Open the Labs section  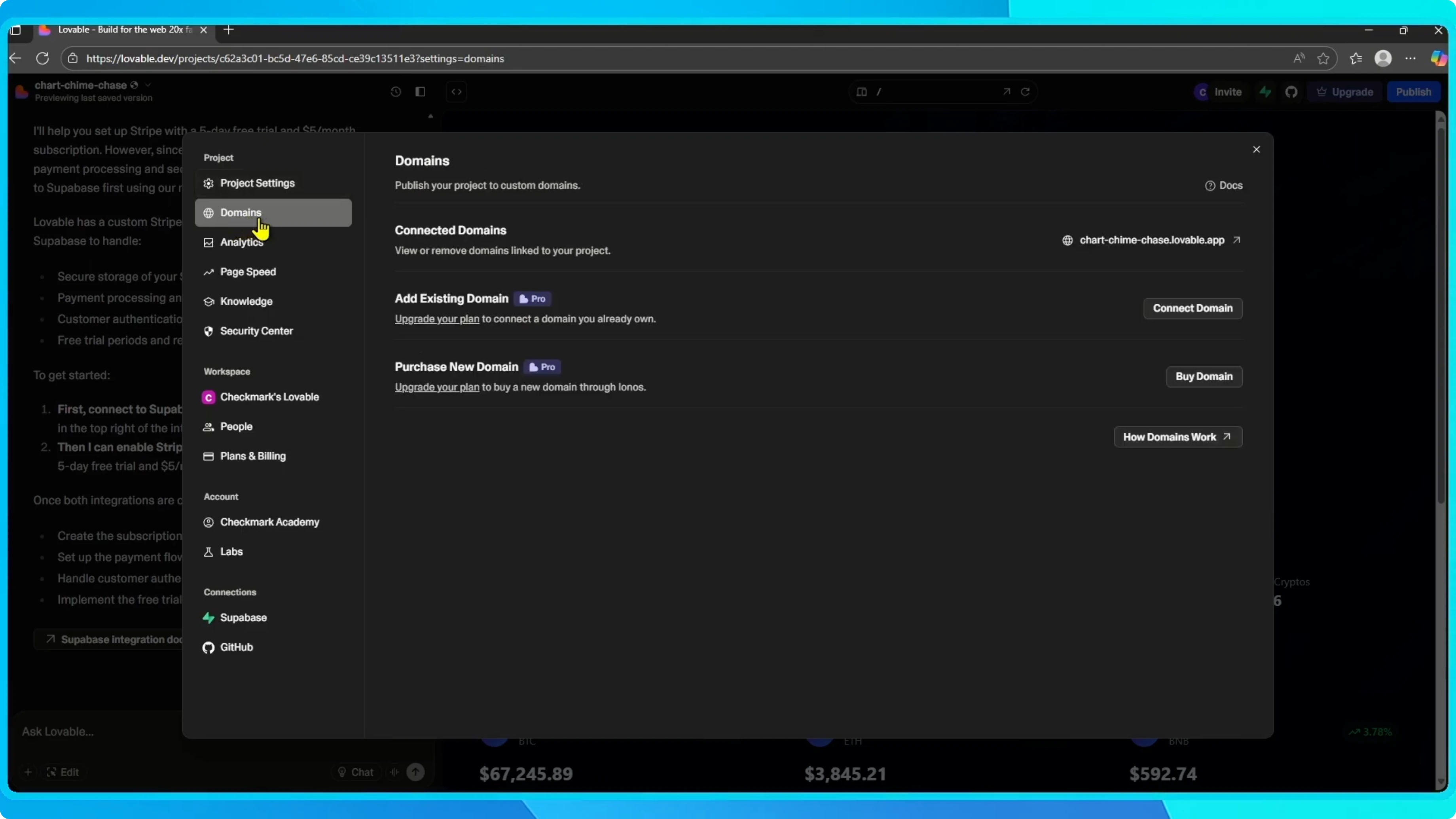pos(273,552)
